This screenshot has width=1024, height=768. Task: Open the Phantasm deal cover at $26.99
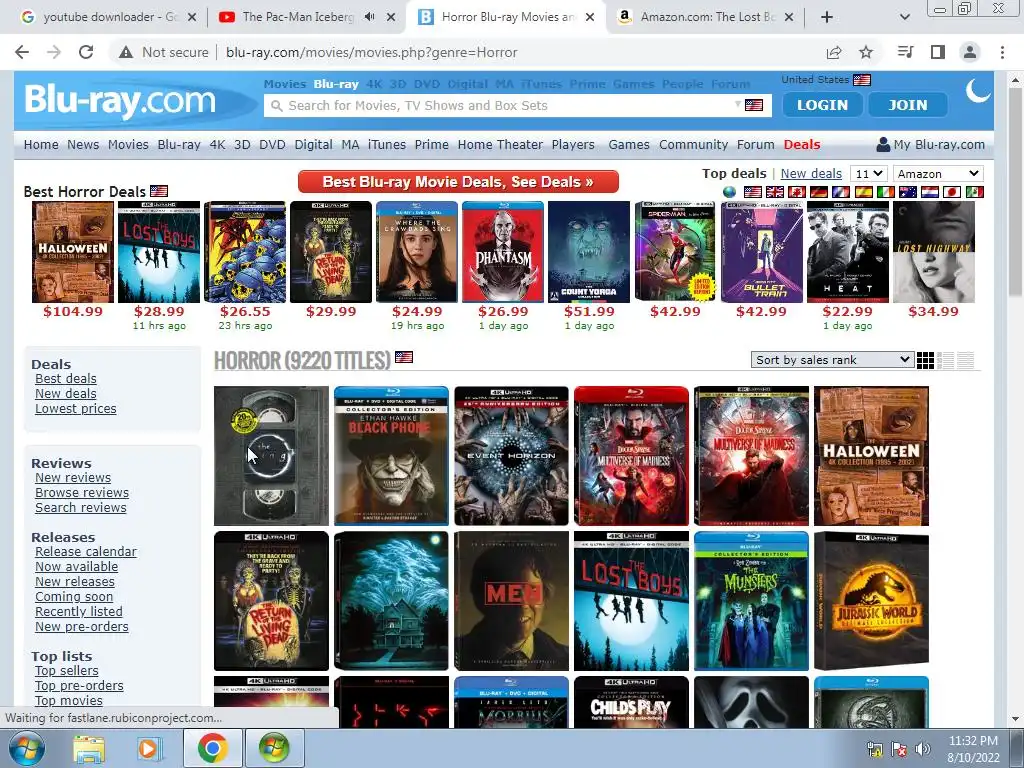click(x=503, y=252)
